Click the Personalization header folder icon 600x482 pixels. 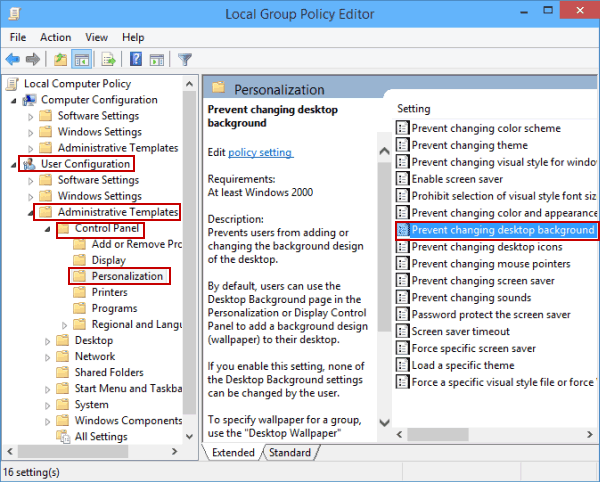pyautogui.click(x=218, y=88)
